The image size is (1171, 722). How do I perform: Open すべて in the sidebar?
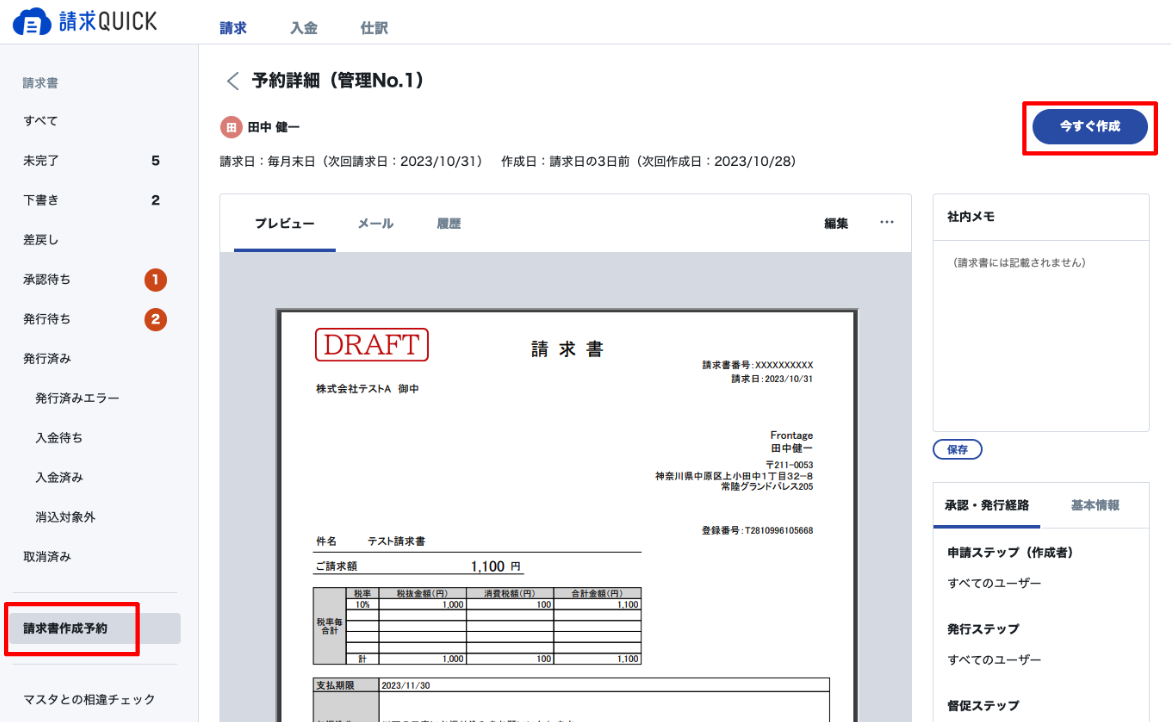[x=40, y=121]
